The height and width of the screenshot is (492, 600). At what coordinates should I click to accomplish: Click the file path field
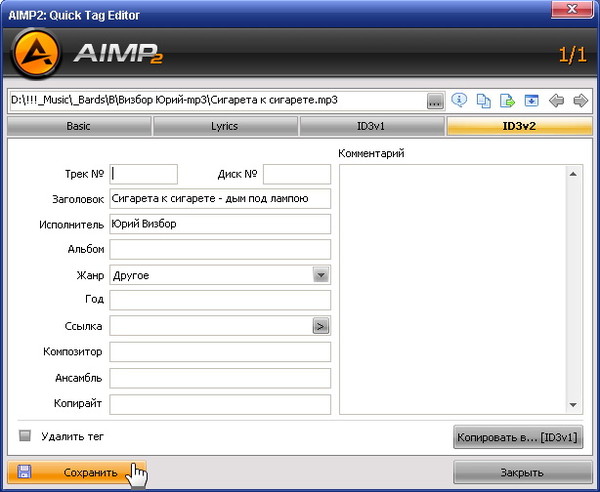point(217,101)
